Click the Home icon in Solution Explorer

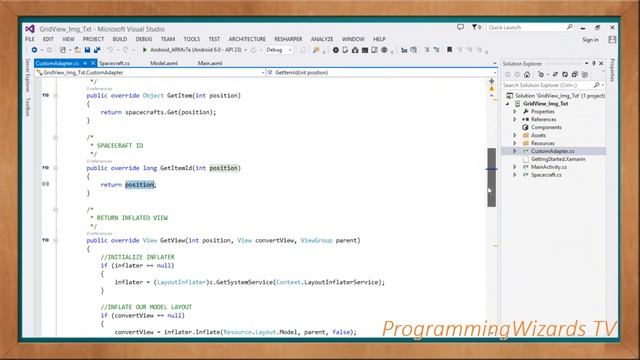click(527, 74)
